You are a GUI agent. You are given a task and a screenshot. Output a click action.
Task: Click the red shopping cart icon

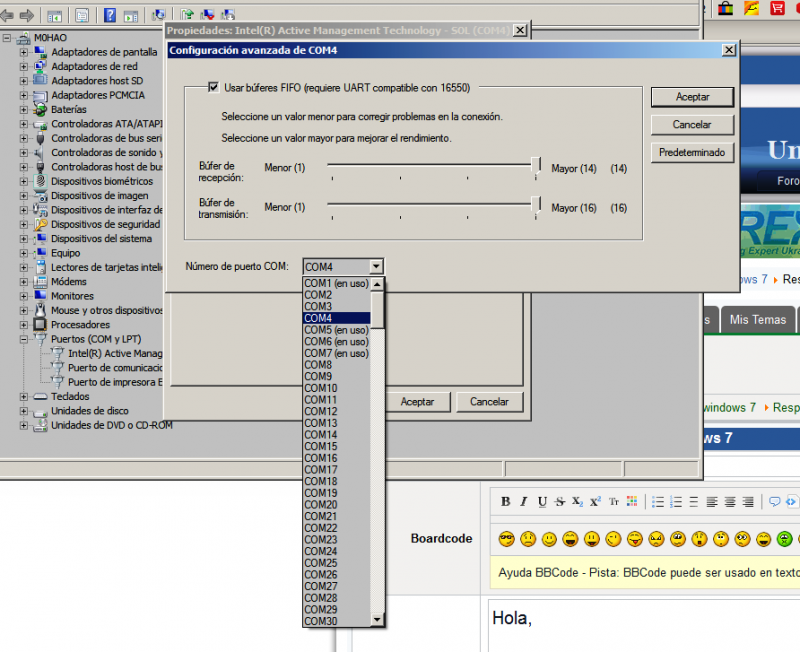click(777, 8)
